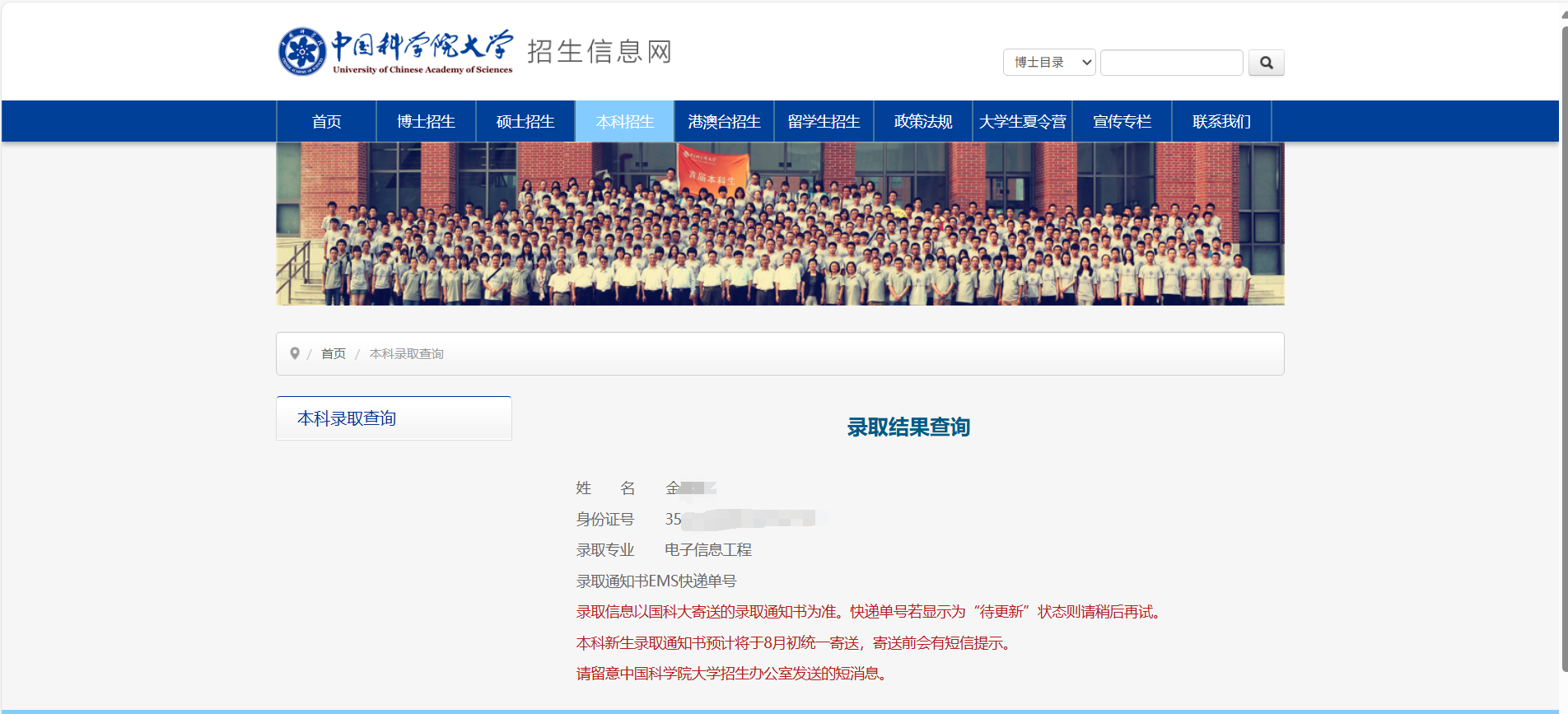Open 大学生夏令营 menu item
This screenshot has height=714, width=1568.
(x=1022, y=122)
